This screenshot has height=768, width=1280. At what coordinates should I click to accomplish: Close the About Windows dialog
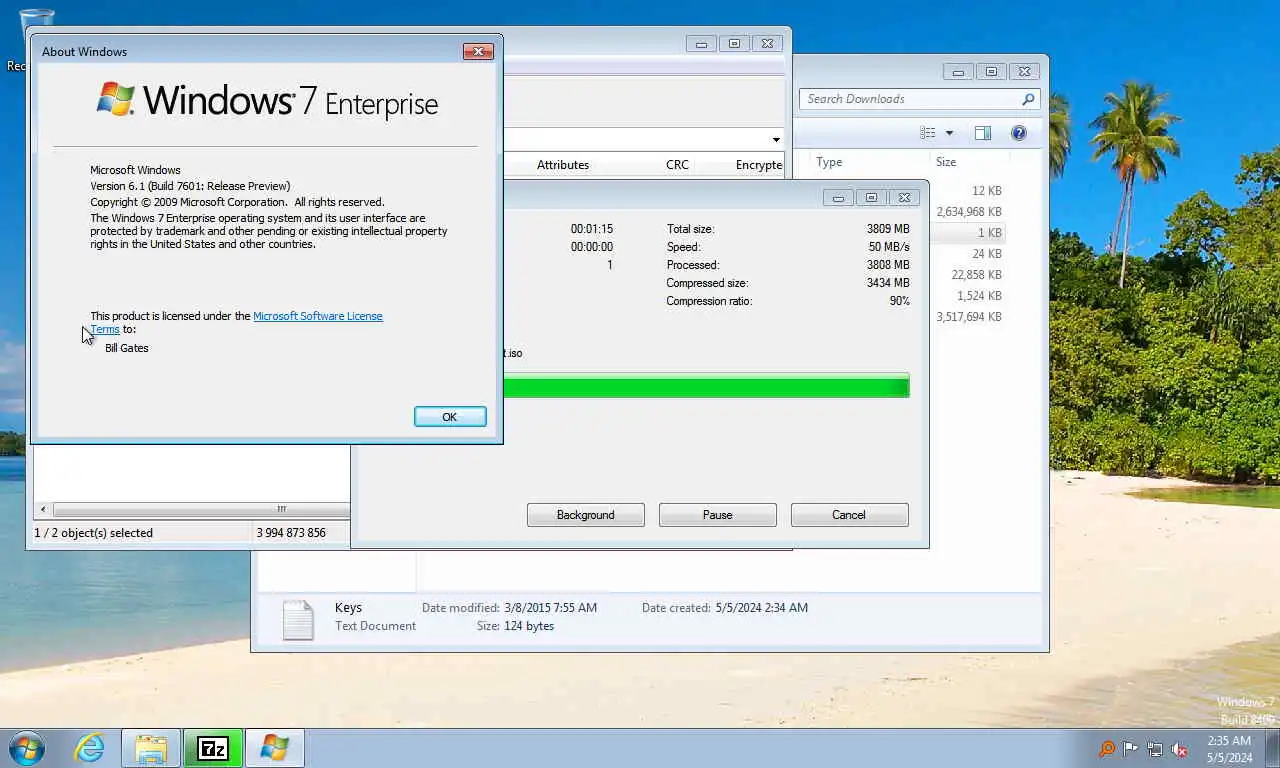click(x=478, y=51)
